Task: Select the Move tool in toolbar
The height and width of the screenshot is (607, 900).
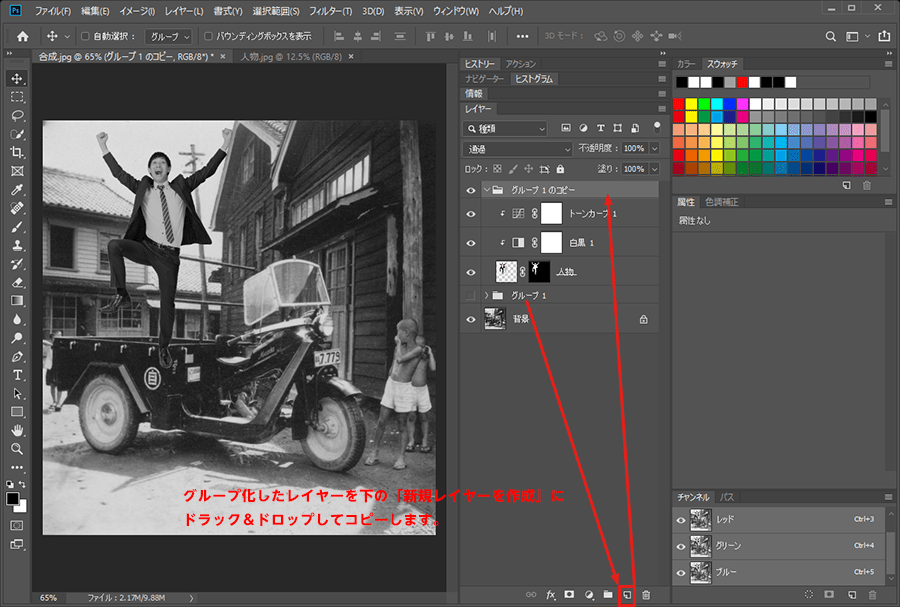Action: tap(17, 78)
